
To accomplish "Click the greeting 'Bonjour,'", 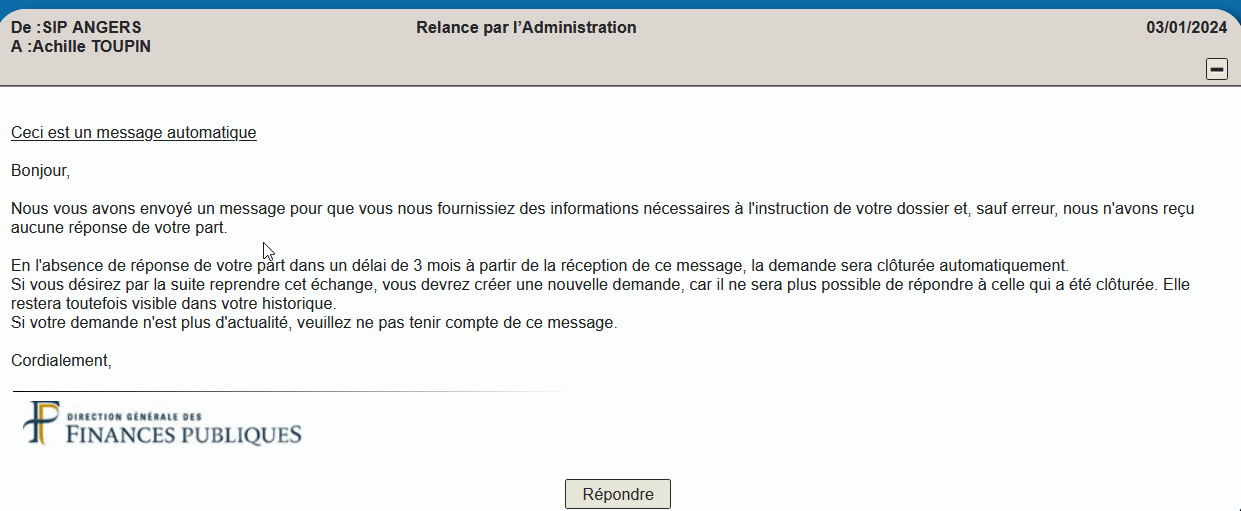I will [40, 171].
